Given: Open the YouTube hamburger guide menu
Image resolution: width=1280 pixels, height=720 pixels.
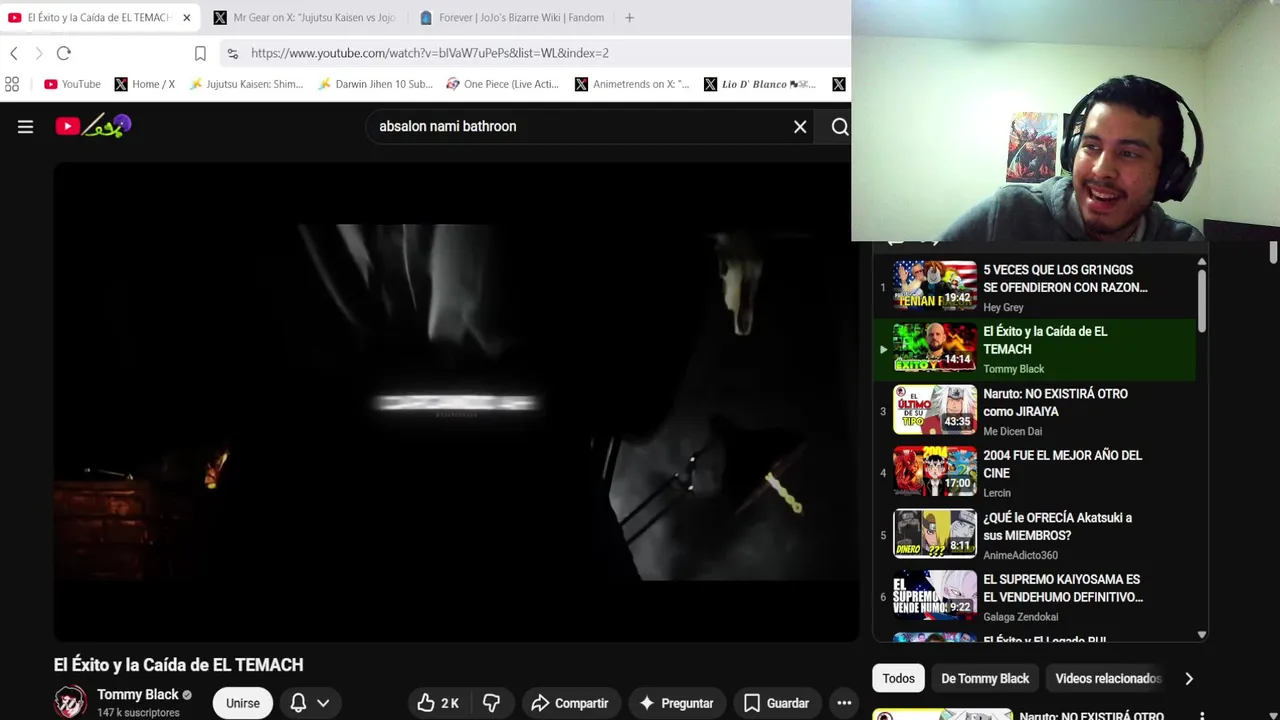Looking at the screenshot, I should (25, 126).
